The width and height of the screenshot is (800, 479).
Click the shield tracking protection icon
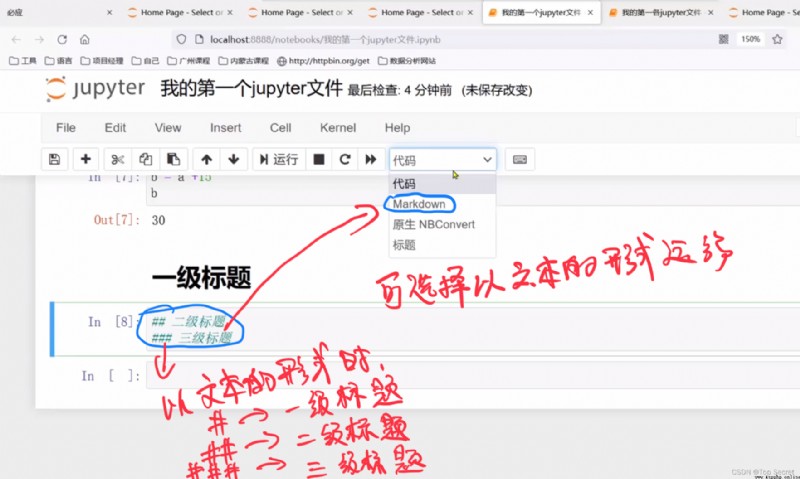[181, 39]
